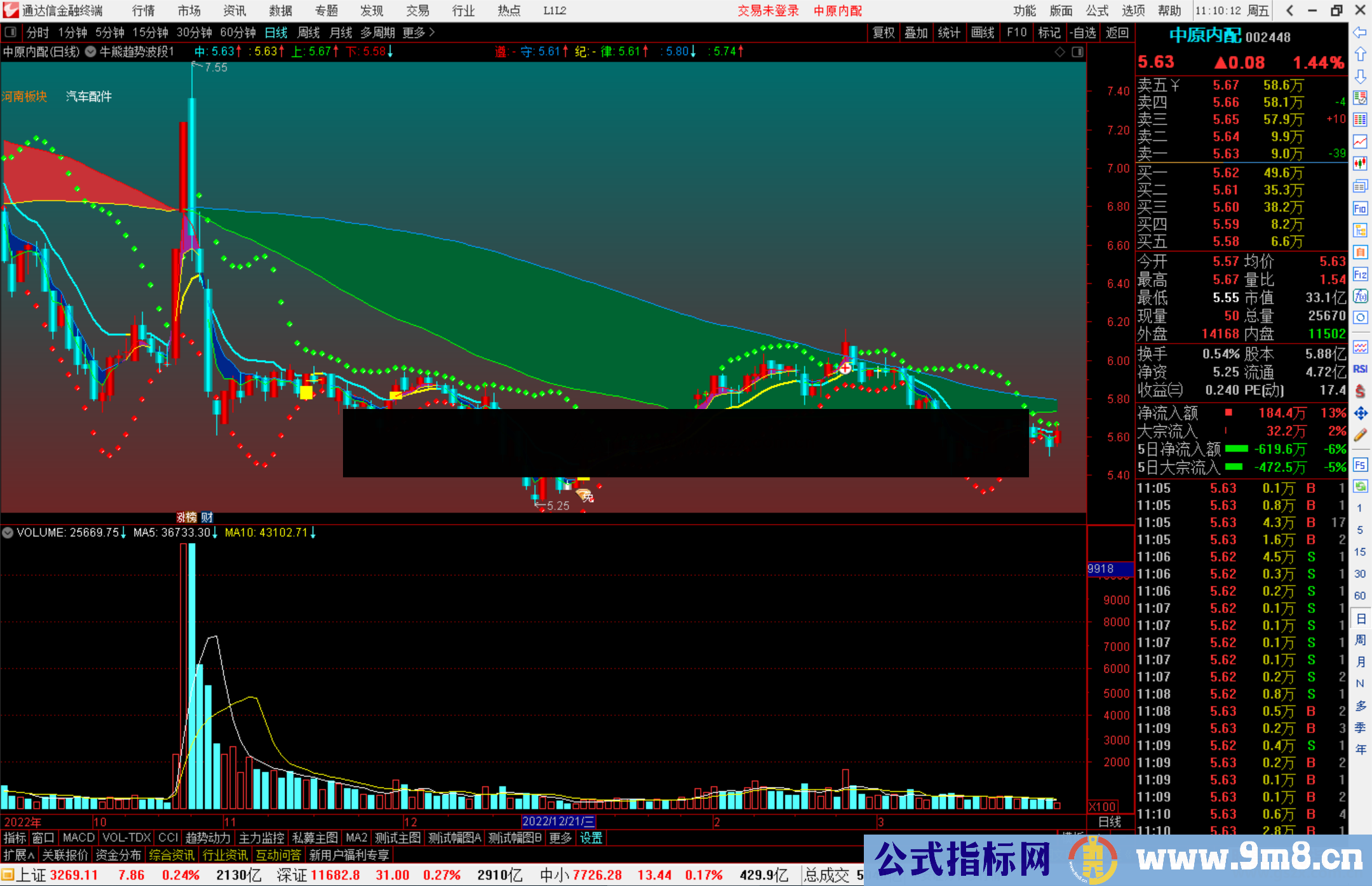Click the F10 company info sidebar icon
The height and width of the screenshot is (886, 1372).
click(1360, 208)
